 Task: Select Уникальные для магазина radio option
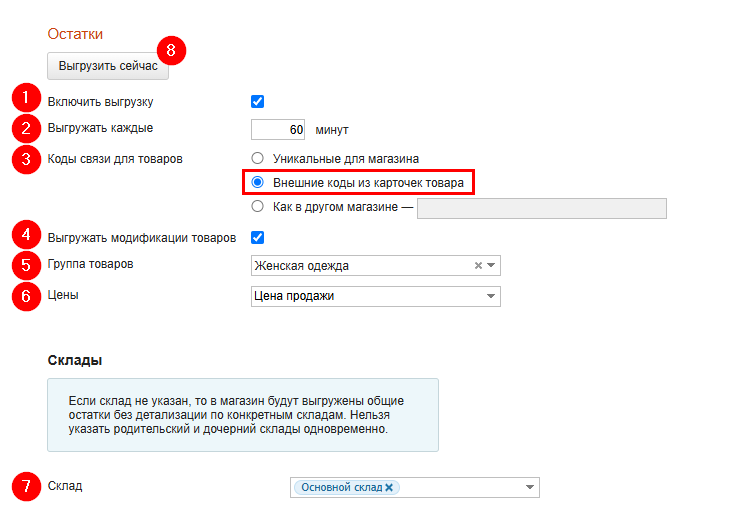click(x=258, y=158)
